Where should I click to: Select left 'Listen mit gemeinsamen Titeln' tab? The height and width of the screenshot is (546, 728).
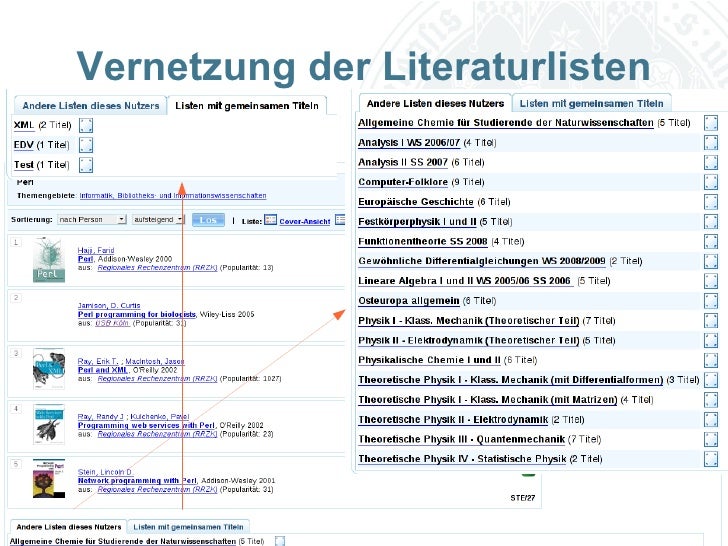(x=247, y=106)
